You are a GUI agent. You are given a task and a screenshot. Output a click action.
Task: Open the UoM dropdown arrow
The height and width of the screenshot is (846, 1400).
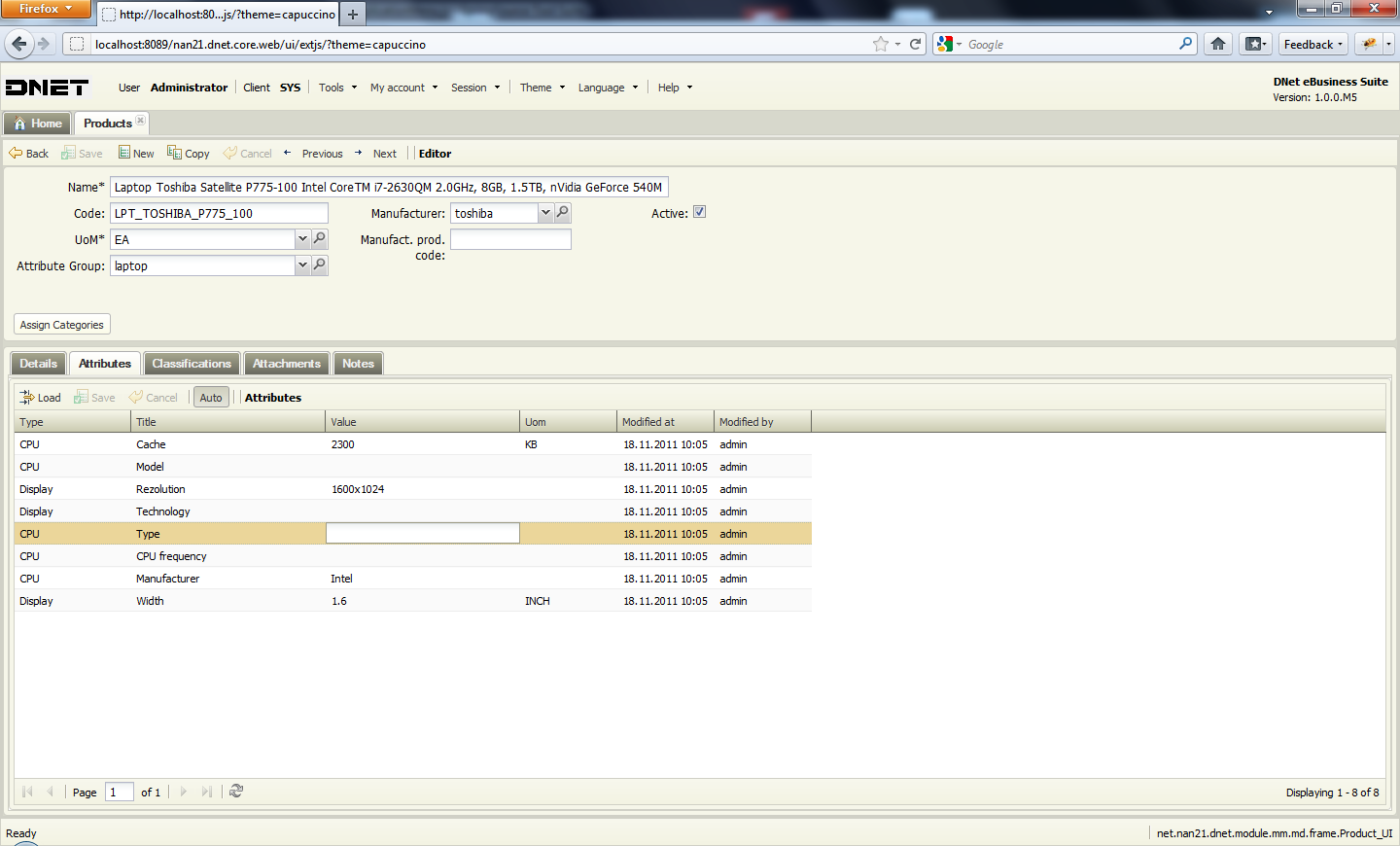click(301, 238)
